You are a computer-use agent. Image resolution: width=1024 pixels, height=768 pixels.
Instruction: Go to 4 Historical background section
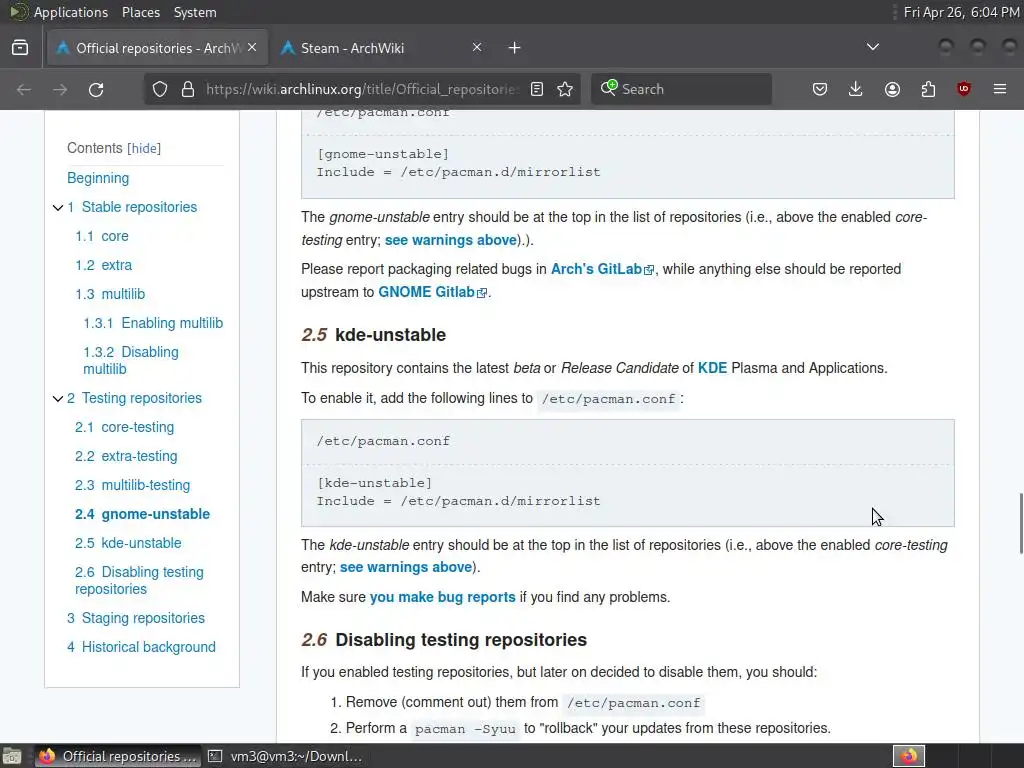(141, 647)
